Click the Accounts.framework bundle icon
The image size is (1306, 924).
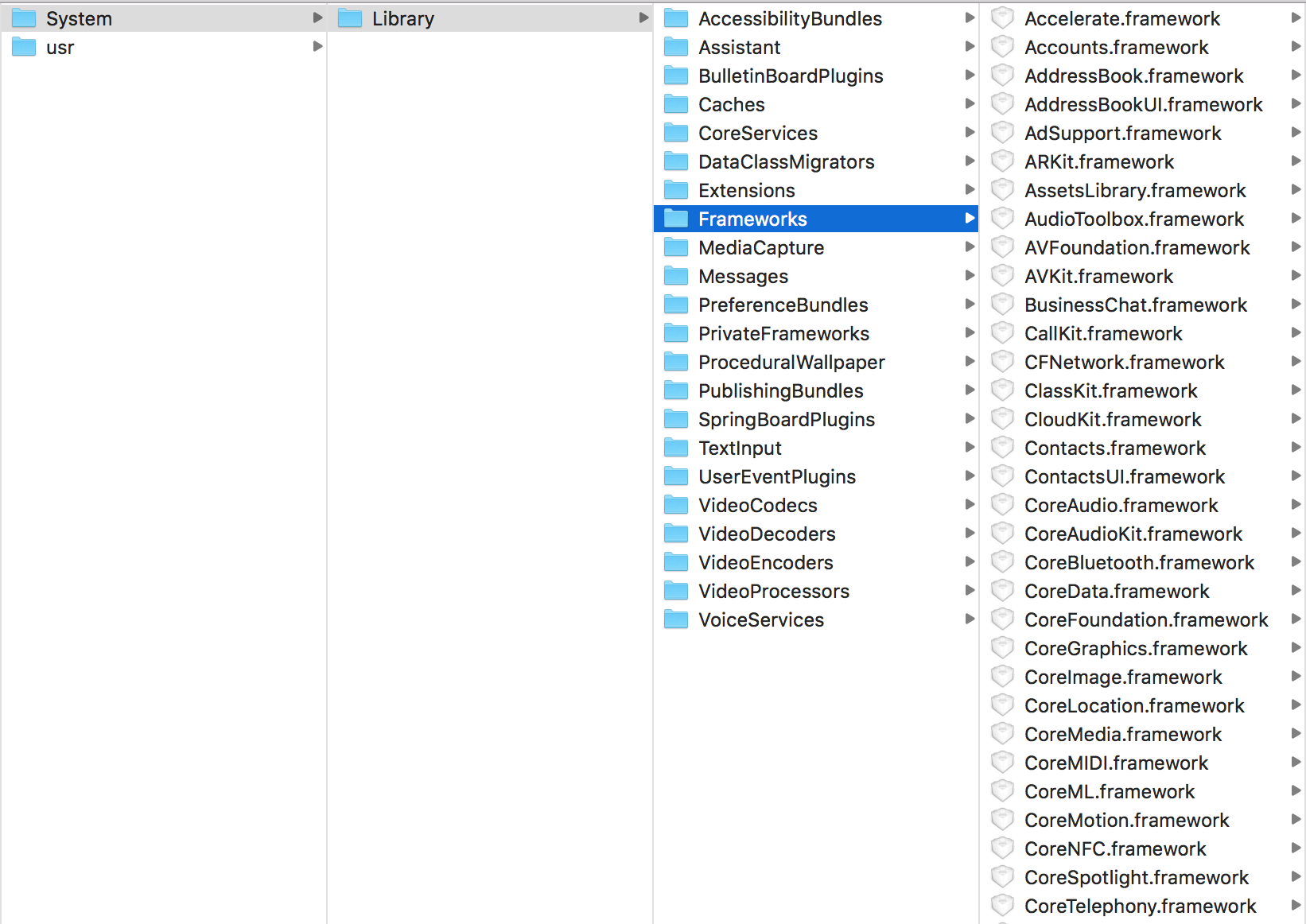[x=1002, y=47]
